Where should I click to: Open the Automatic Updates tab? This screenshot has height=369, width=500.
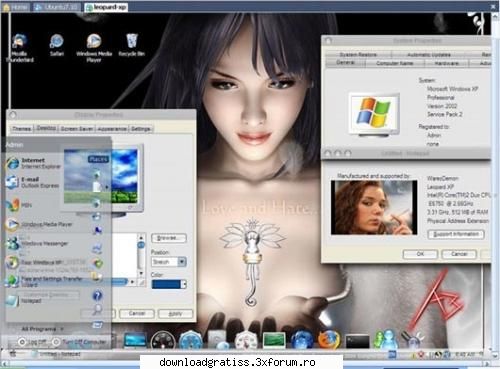coord(429,54)
